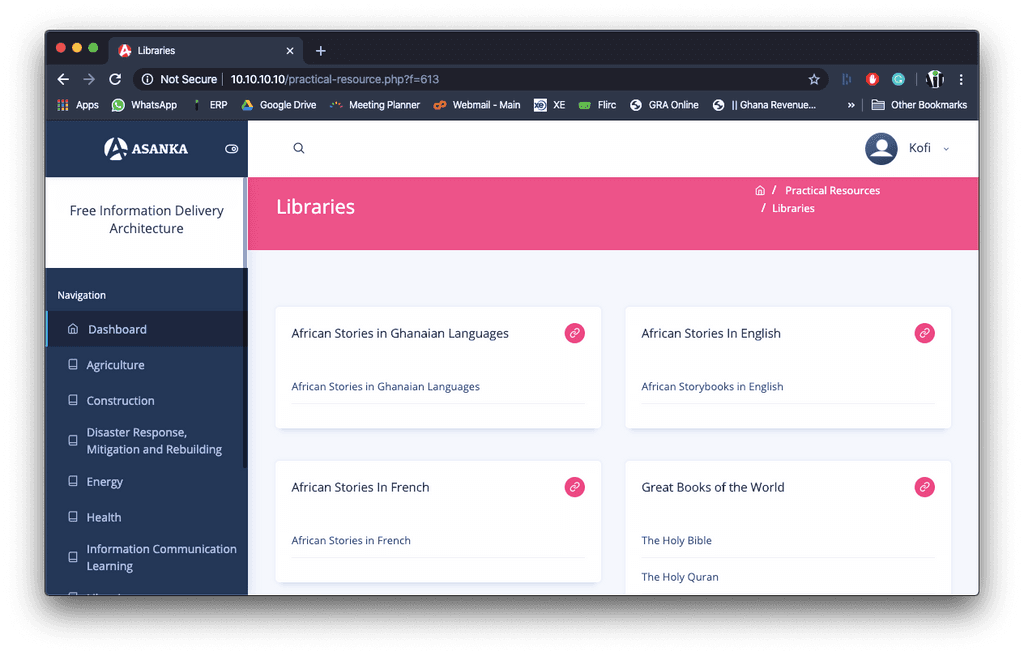Expand hidden bookmarks chevron
The height and width of the screenshot is (655, 1024).
(x=851, y=104)
